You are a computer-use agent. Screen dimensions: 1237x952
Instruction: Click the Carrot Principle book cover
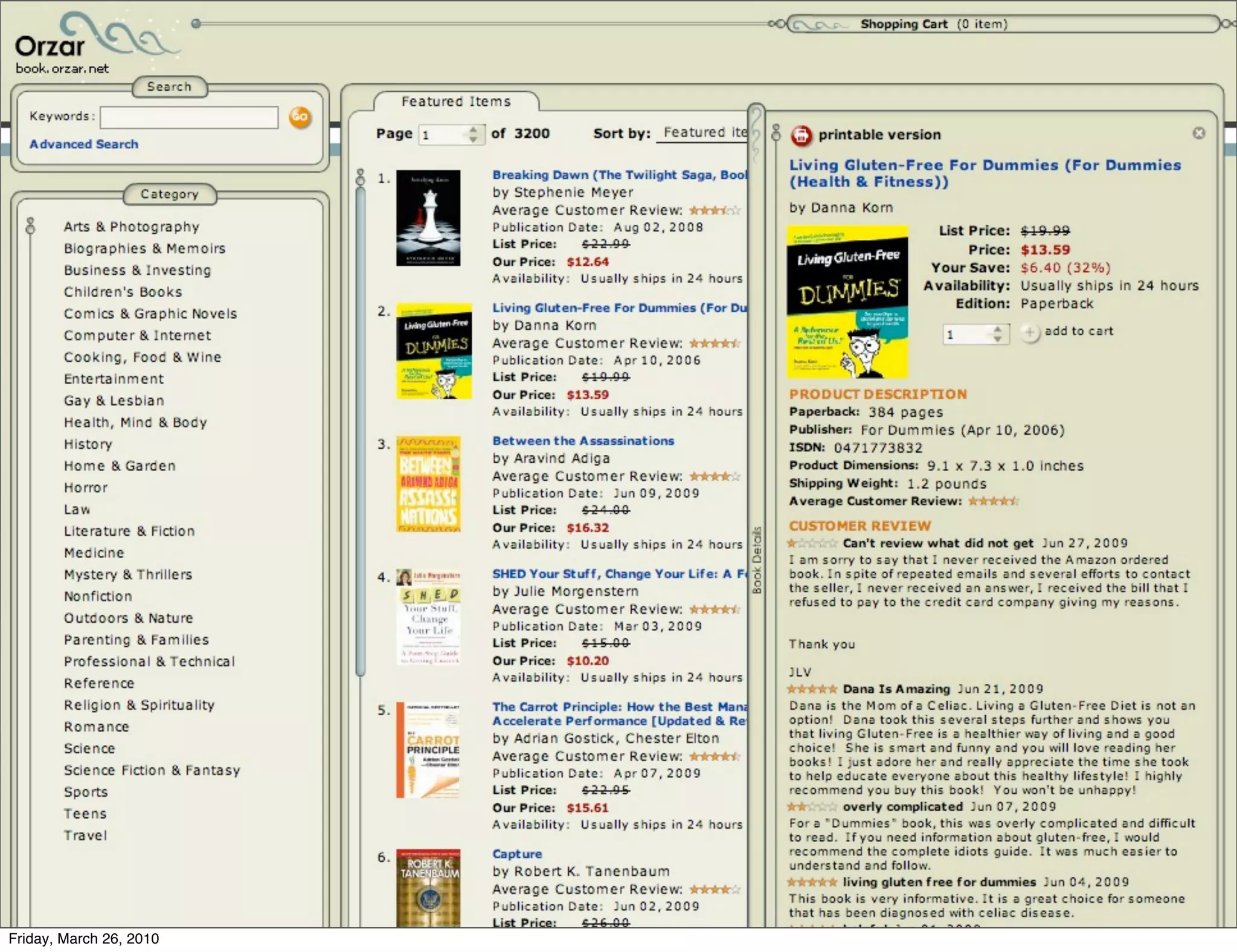pos(428,750)
